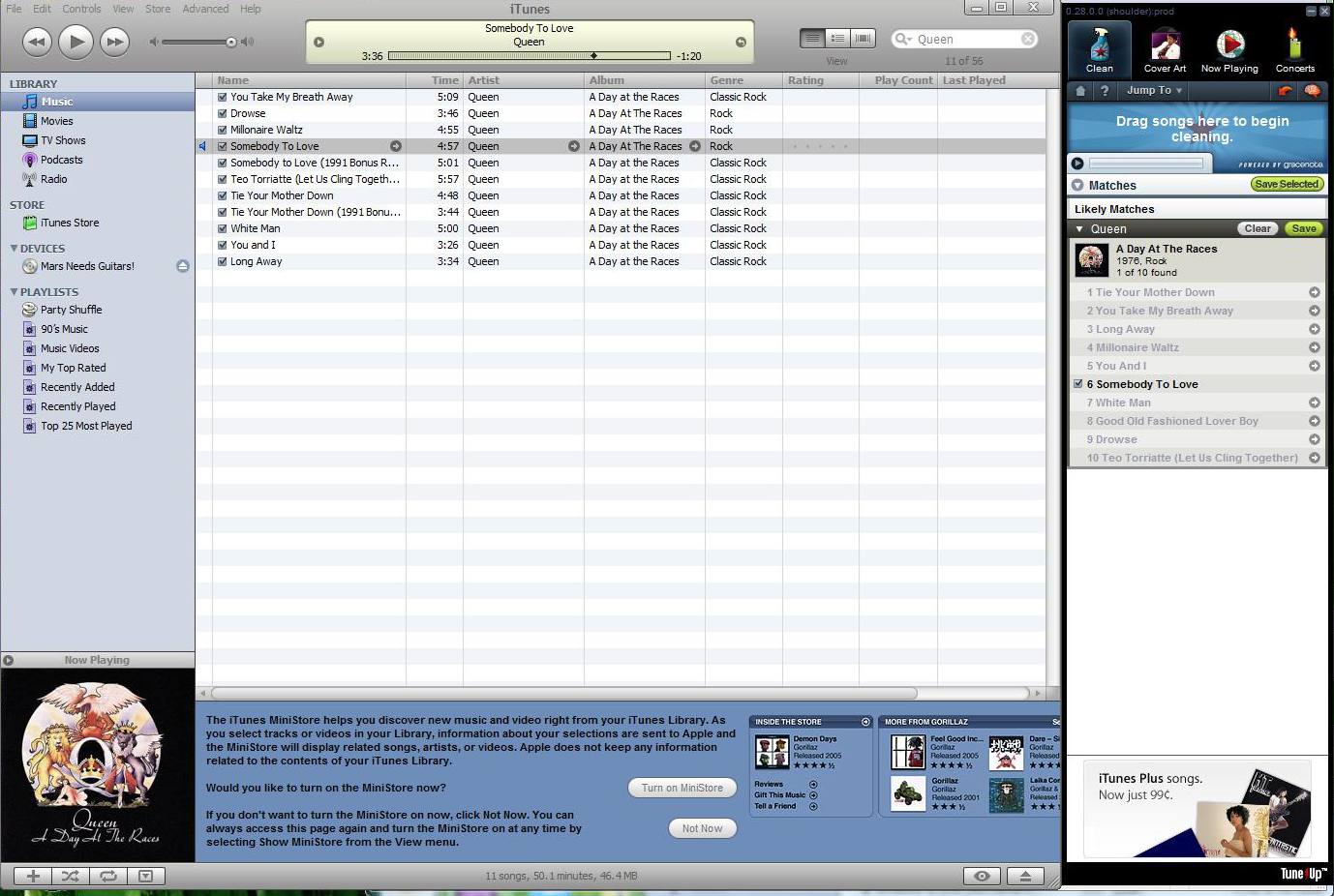Viewport: 1334px width, 896px height.
Task: Click the Turn on MiniStore button
Action: tap(682, 788)
